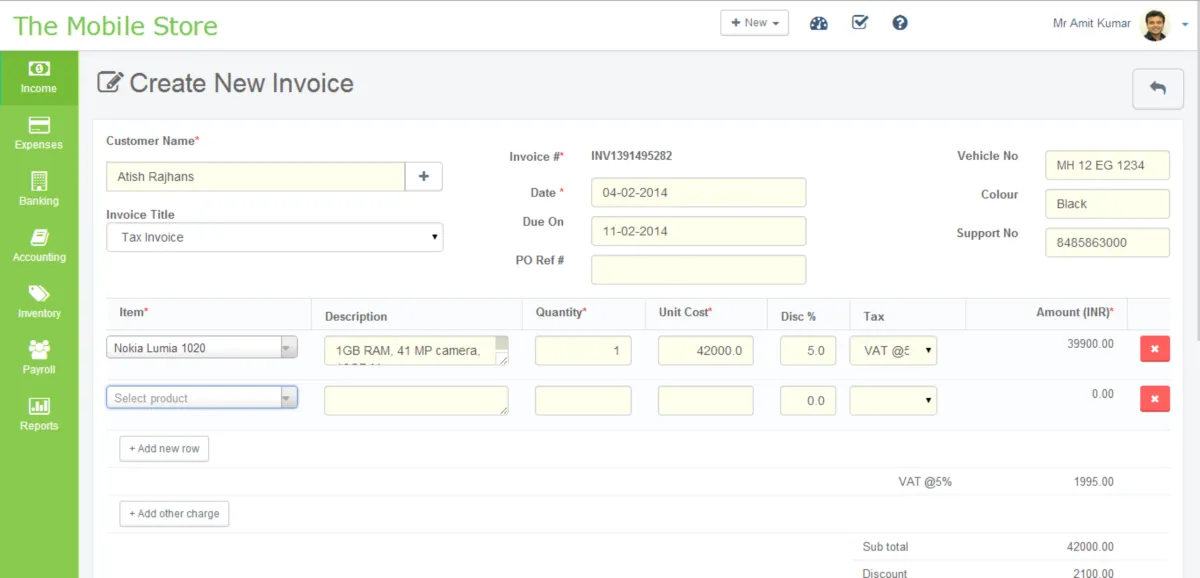Delete the Nokia Lumia 1020 row

click(x=1154, y=349)
